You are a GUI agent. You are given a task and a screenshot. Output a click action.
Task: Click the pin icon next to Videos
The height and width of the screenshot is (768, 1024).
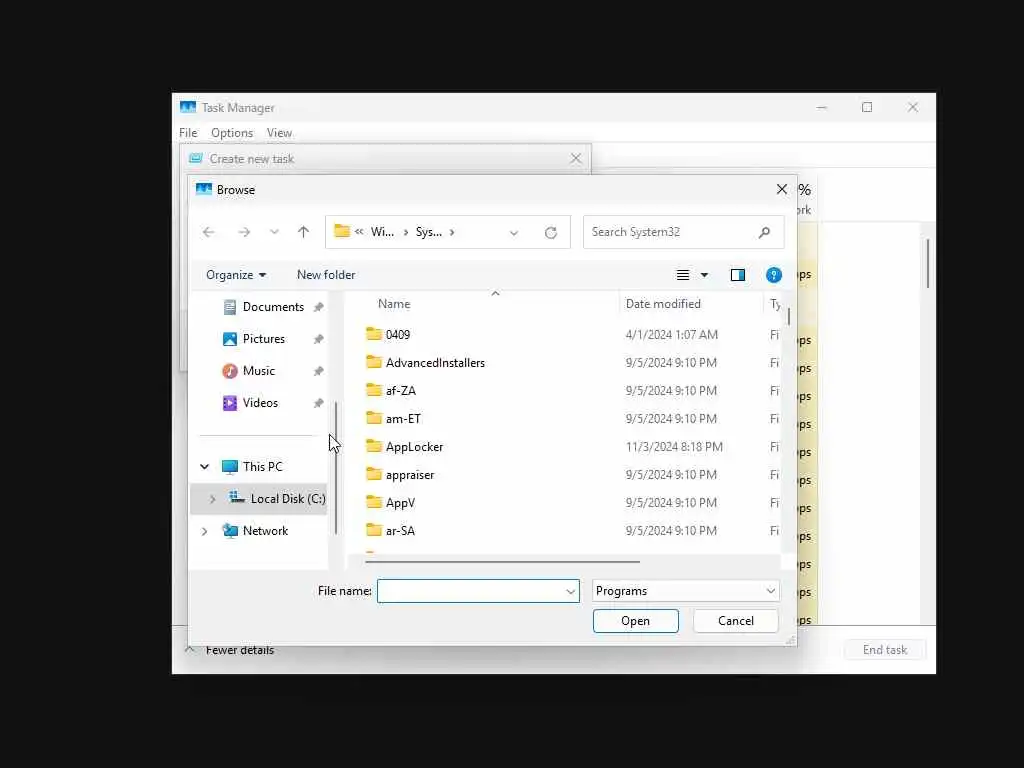pyautogui.click(x=318, y=403)
